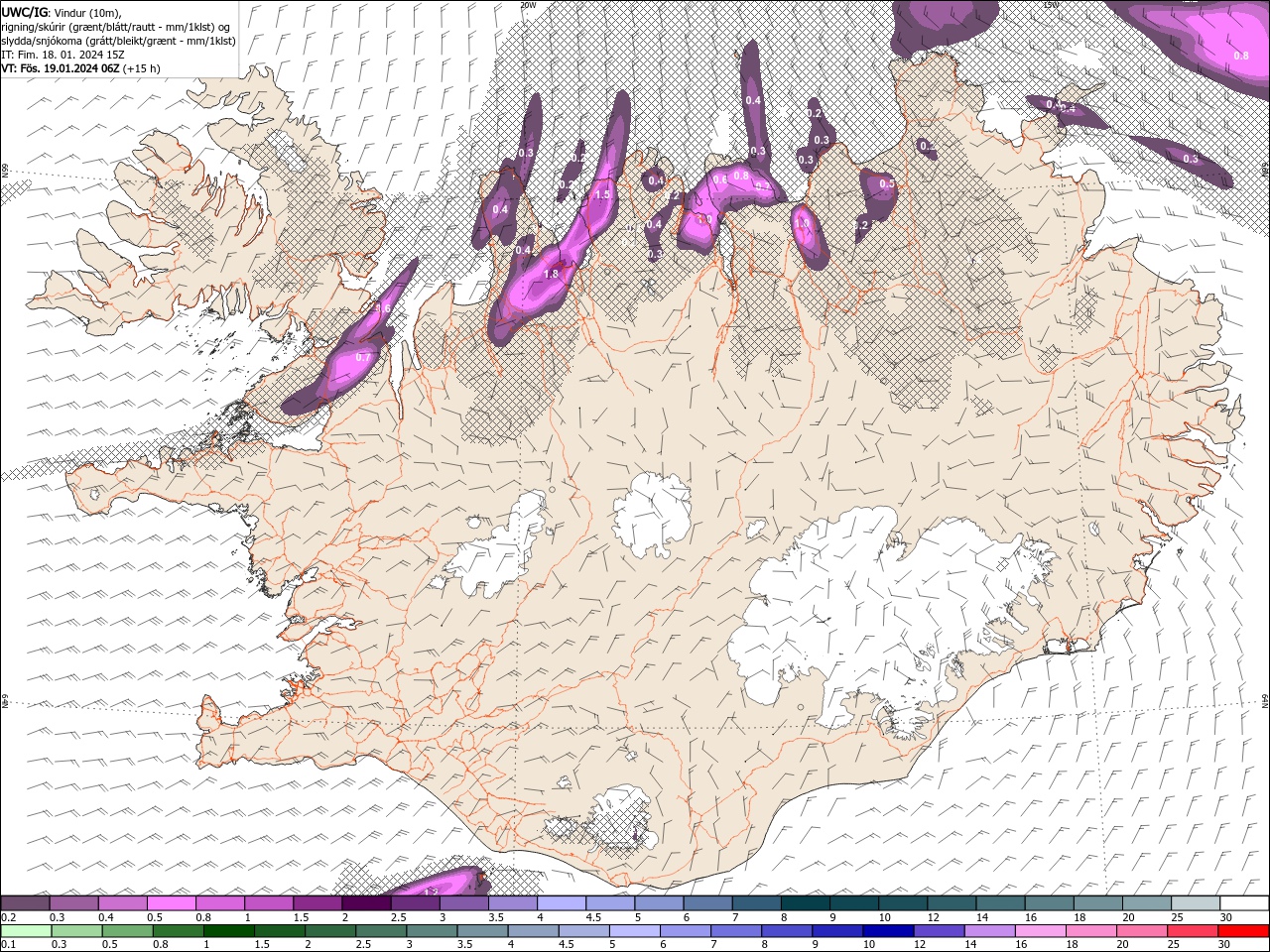Select the dark green swatch labeled 1, rain scale
Screen dimensions: 1270x952
228,931
